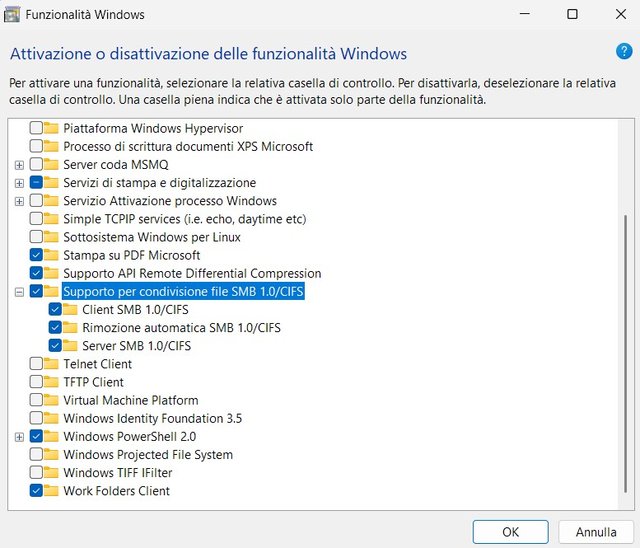This screenshot has width=640, height=548.
Task: Close the Funzionalità Windows dialog
Action: coord(621,14)
